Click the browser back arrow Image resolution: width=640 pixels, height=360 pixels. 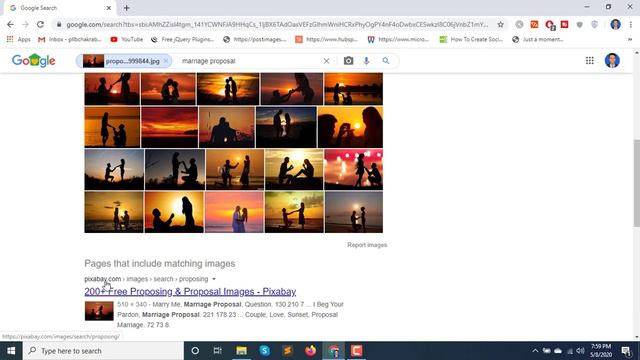(10, 24)
